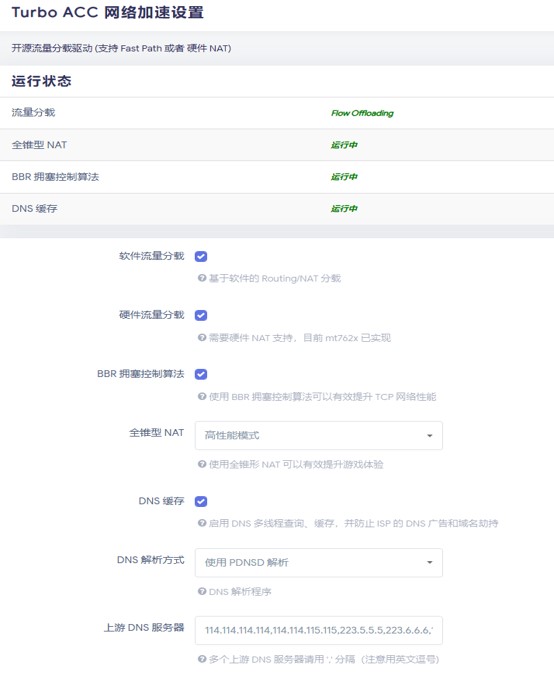This screenshot has height=687, width=554.
Task: Click the 流量分载 status row label
Action: coord(33,113)
